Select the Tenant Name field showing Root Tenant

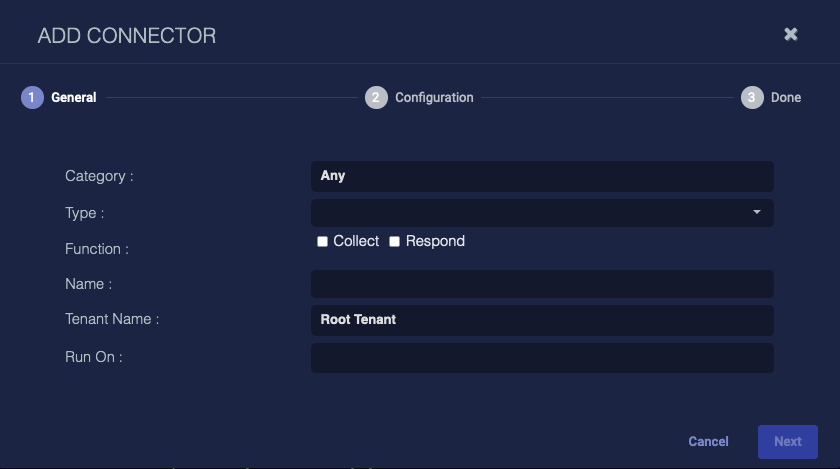point(542,320)
